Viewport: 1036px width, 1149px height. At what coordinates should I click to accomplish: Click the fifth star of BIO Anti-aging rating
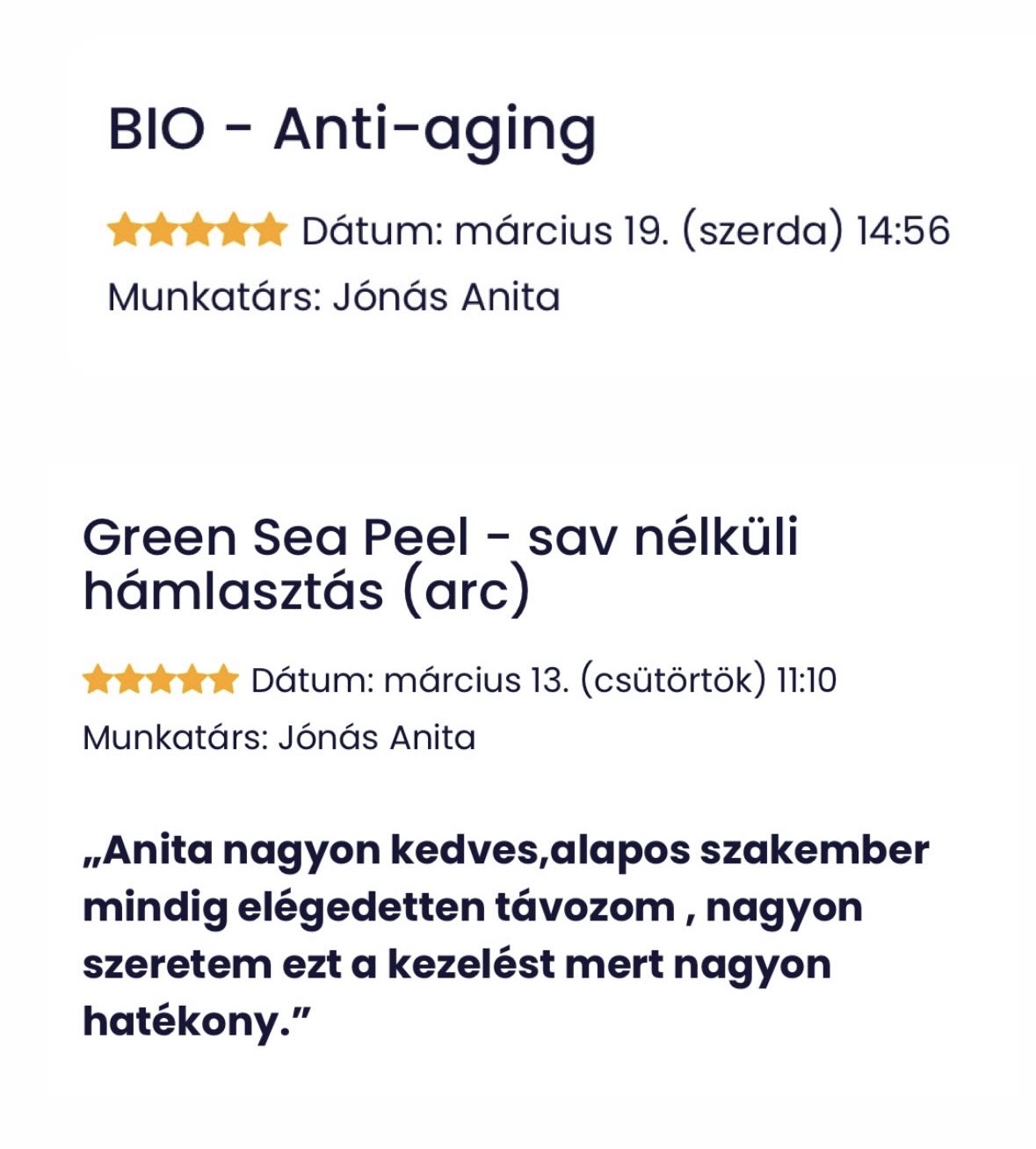[270, 230]
